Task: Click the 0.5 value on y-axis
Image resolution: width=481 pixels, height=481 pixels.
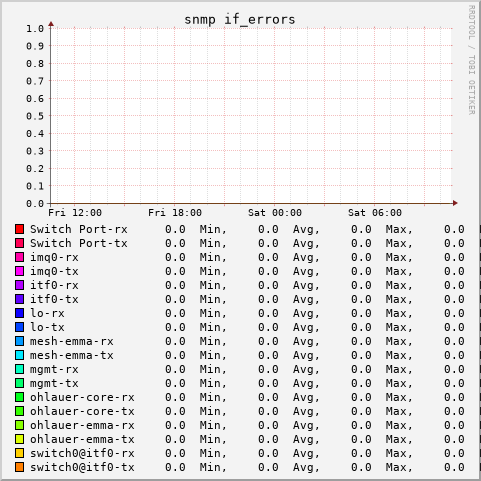Action: (35, 116)
